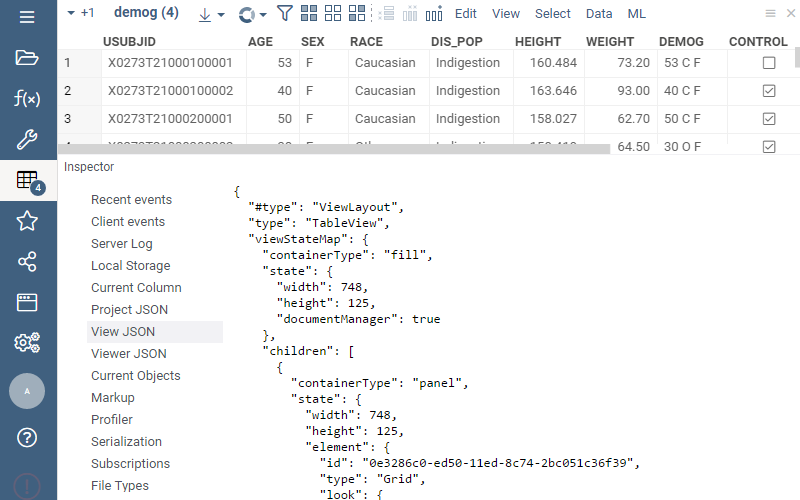Screen dimensions: 800x500
Task: Open the settings gears icon in sidebar
Action: [27, 343]
